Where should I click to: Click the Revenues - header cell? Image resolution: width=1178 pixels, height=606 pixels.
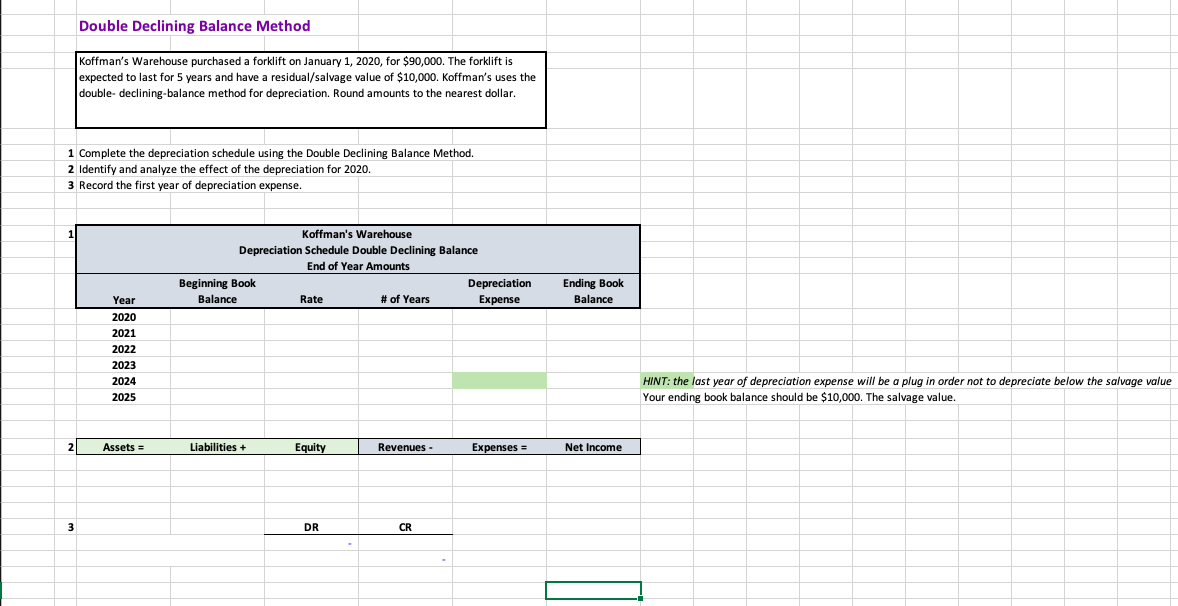coord(404,447)
